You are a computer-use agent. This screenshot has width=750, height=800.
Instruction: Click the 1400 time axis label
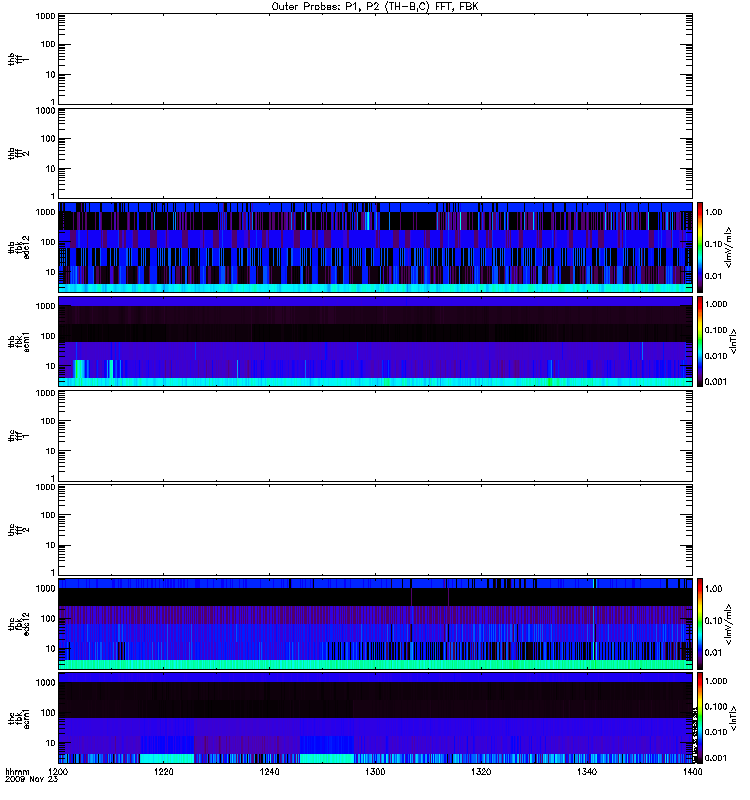692,772
